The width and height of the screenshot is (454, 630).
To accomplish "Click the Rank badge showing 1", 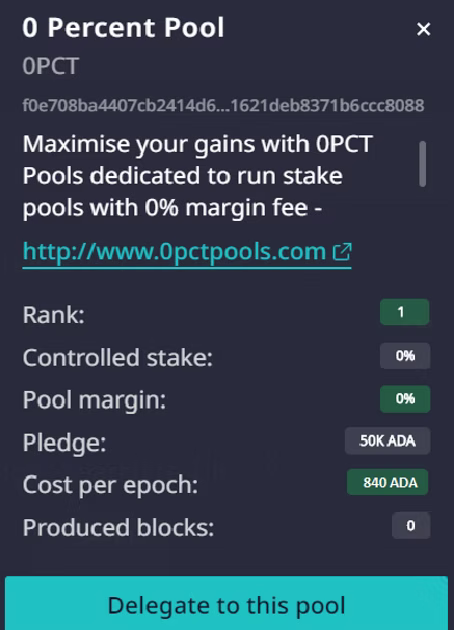I will [405, 312].
